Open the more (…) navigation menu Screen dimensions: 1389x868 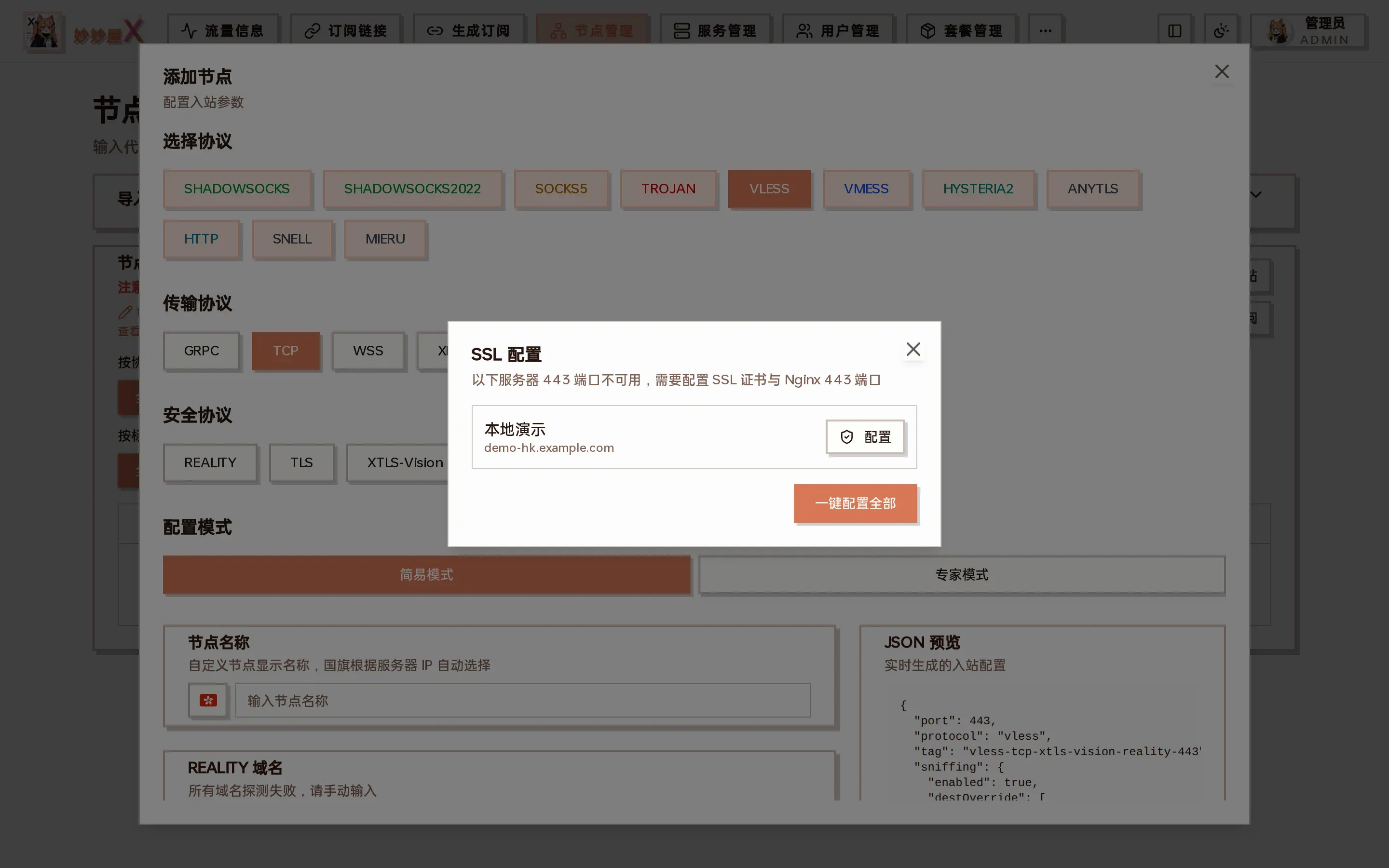(x=1045, y=30)
